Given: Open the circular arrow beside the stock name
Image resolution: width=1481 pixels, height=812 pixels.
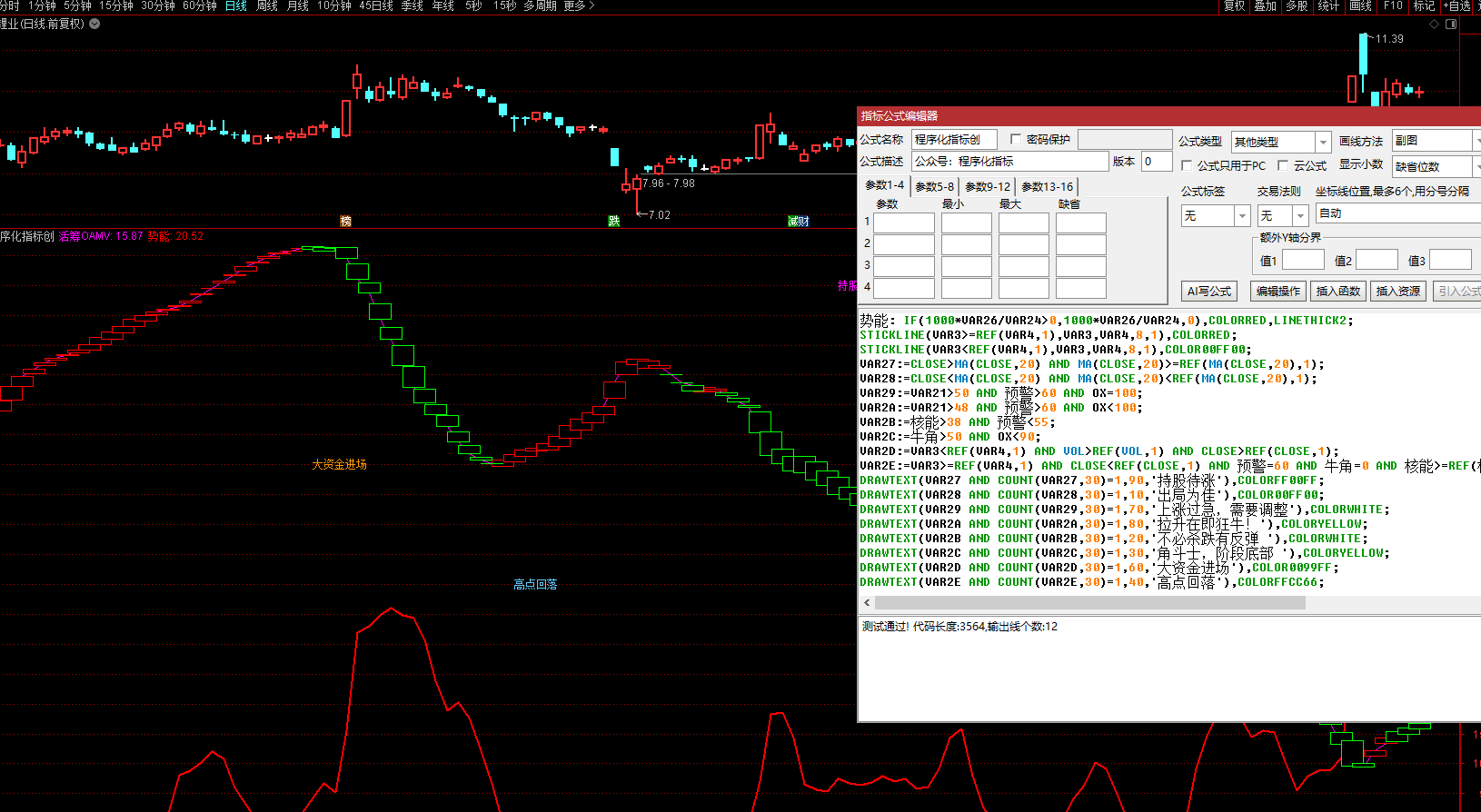Looking at the screenshot, I should click(x=94, y=24).
